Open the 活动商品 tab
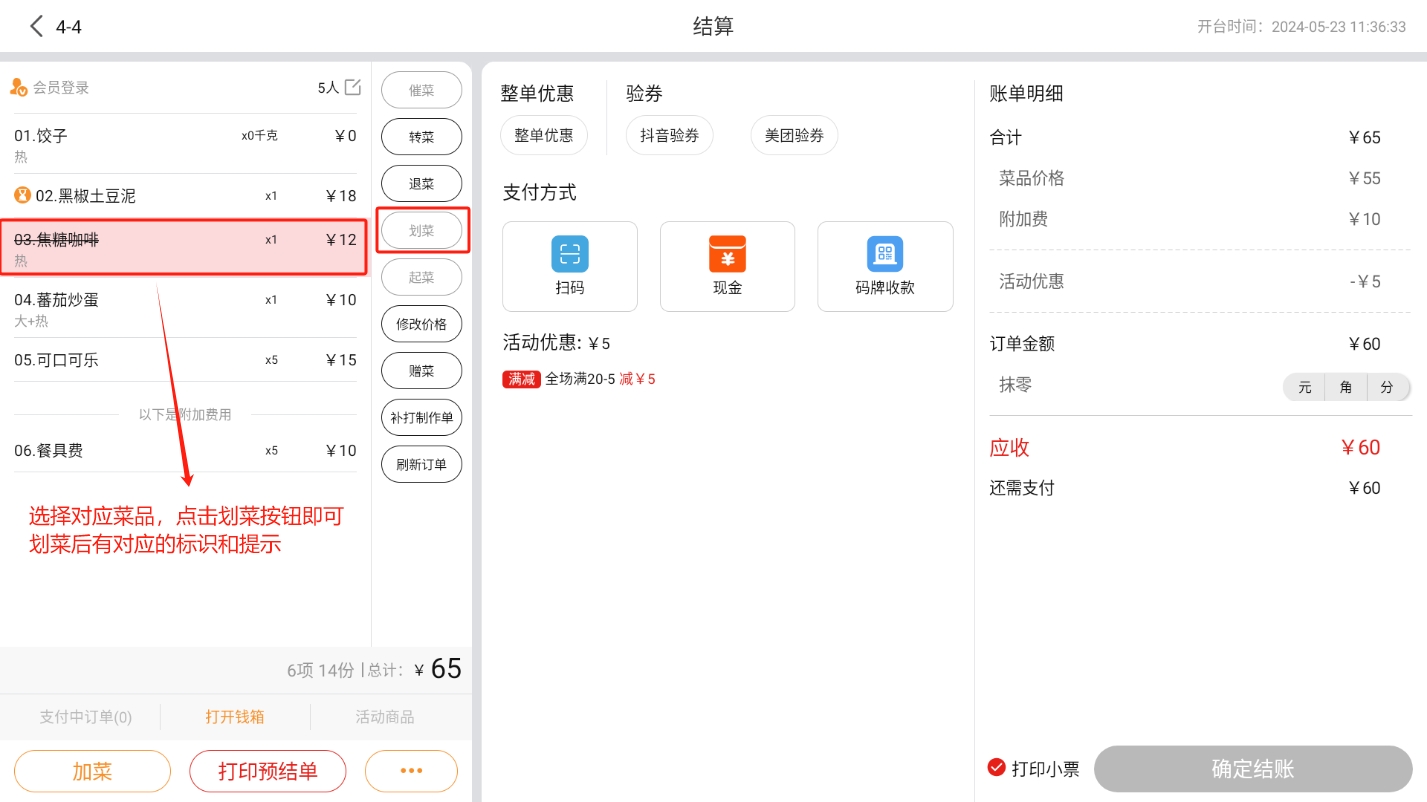Screen dimensions: 1427x802 click(385, 717)
